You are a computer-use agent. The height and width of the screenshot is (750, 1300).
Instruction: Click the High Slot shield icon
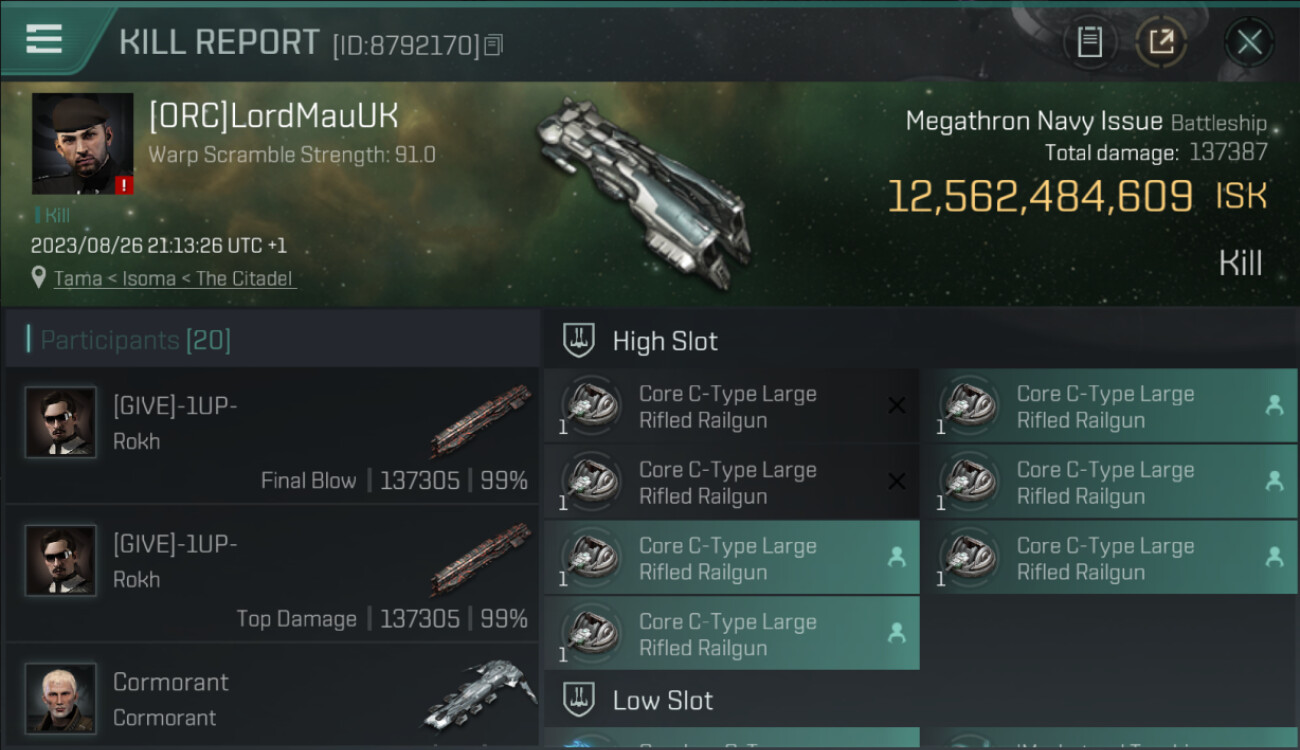[x=580, y=341]
